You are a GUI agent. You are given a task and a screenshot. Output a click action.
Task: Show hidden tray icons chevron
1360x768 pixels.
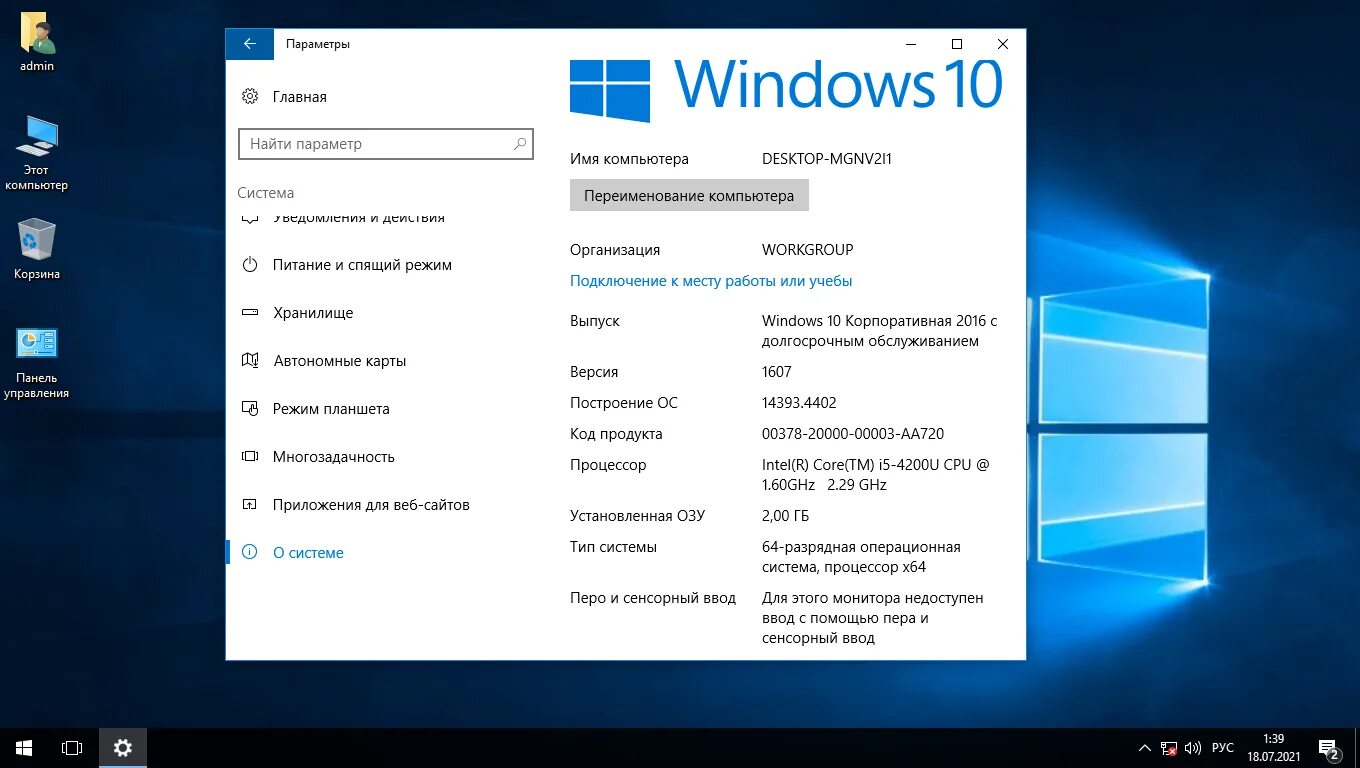(x=1145, y=748)
